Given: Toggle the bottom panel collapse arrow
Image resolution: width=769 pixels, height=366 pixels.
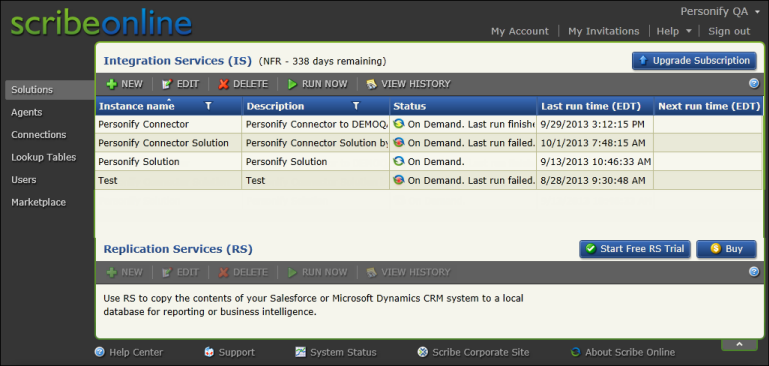Looking at the screenshot, I should coord(739,344).
